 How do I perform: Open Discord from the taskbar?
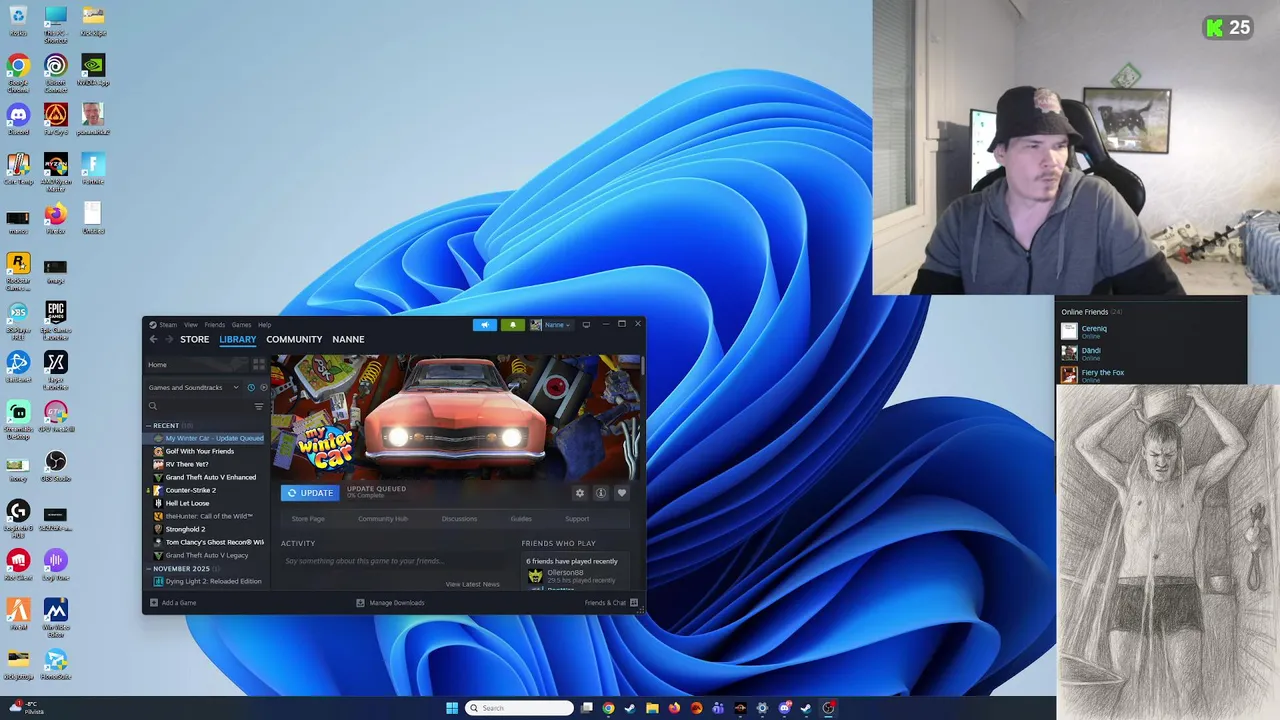785,708
